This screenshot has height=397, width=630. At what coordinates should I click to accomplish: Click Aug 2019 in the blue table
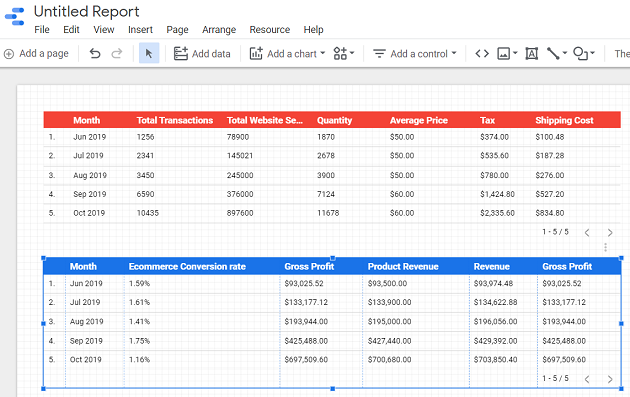click(x=86, y=321)
